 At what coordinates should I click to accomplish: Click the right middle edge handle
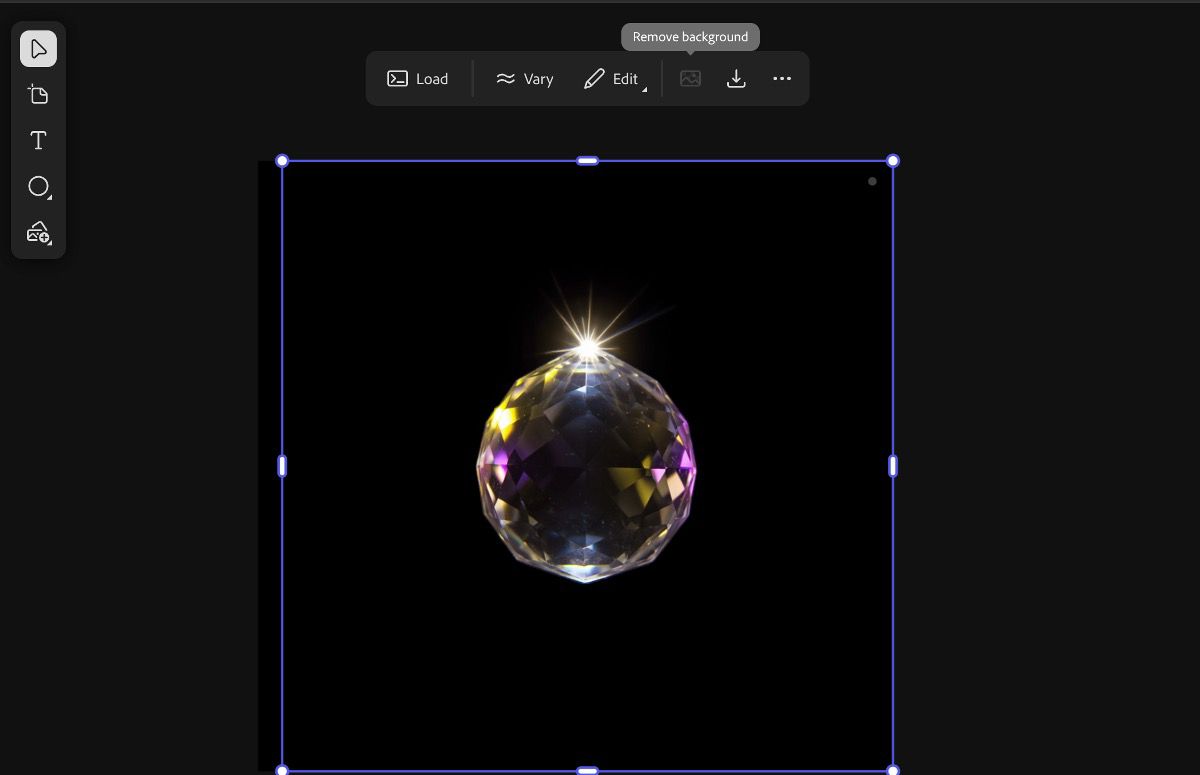(893, 466)
